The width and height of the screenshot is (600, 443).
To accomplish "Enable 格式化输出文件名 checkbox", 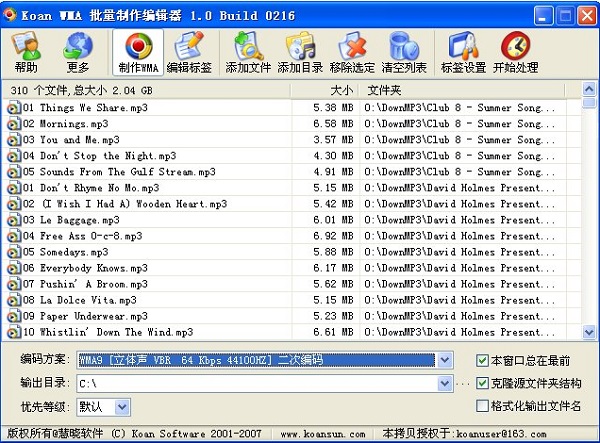I will (482, 406).
